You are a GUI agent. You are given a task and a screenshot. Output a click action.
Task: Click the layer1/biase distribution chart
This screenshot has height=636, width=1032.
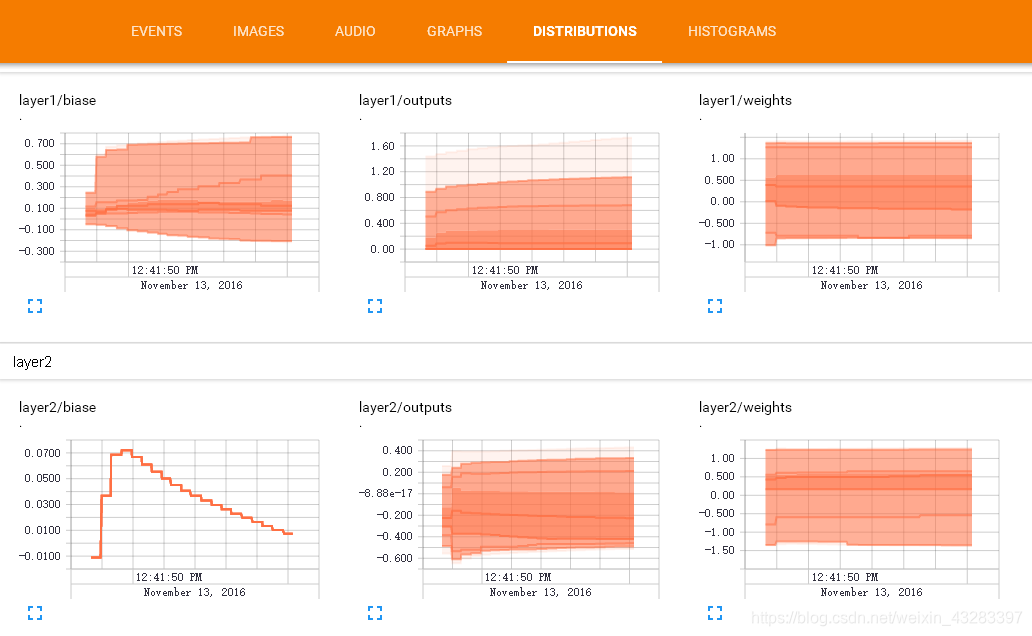(191, 198)
